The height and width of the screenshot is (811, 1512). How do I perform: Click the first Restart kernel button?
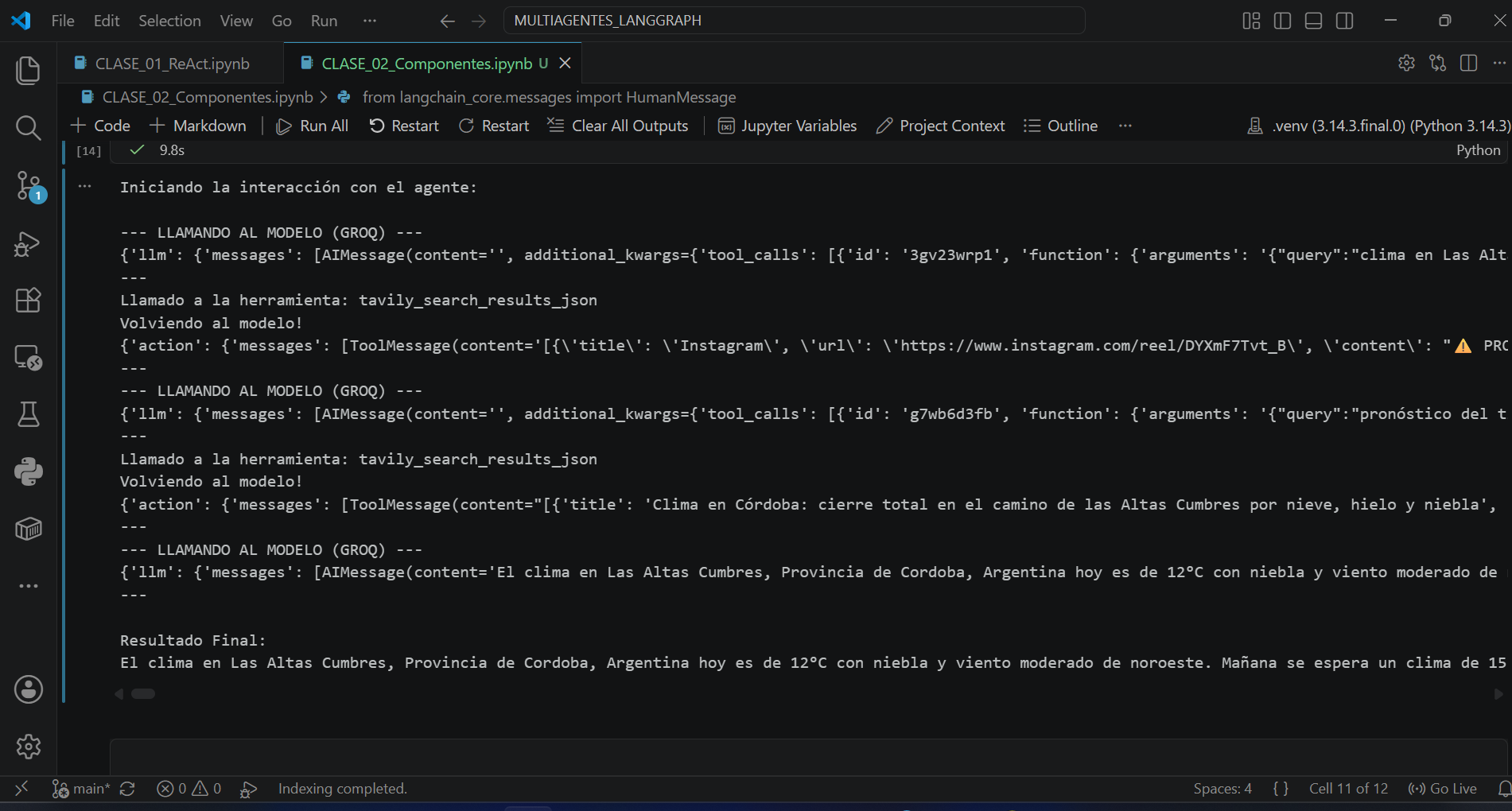tap(404, 126)
